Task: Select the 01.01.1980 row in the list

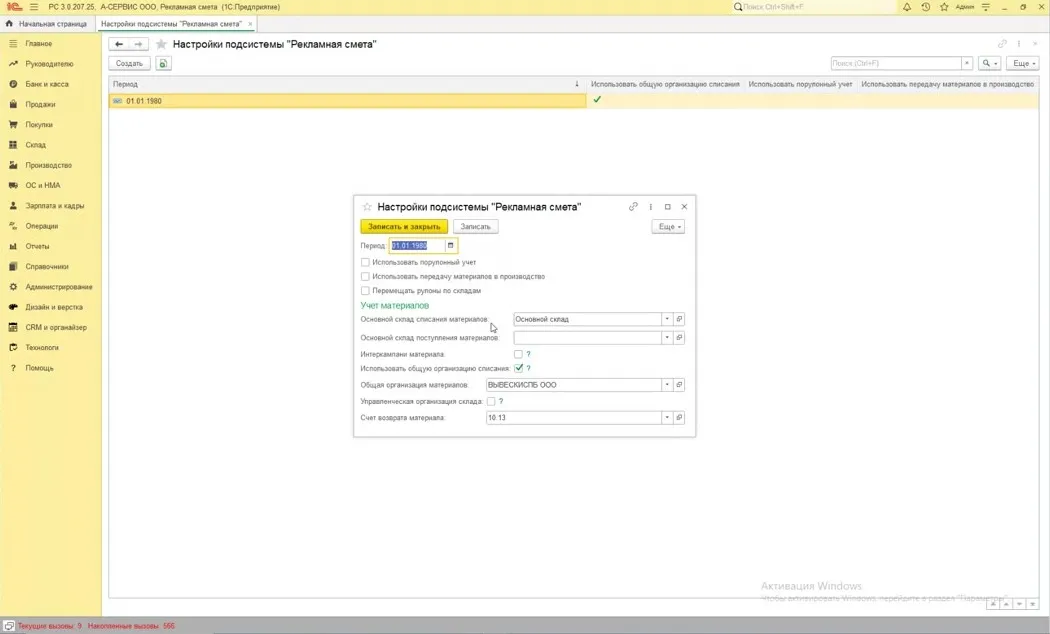Action: pyautogui.click(x=573, y=101)
